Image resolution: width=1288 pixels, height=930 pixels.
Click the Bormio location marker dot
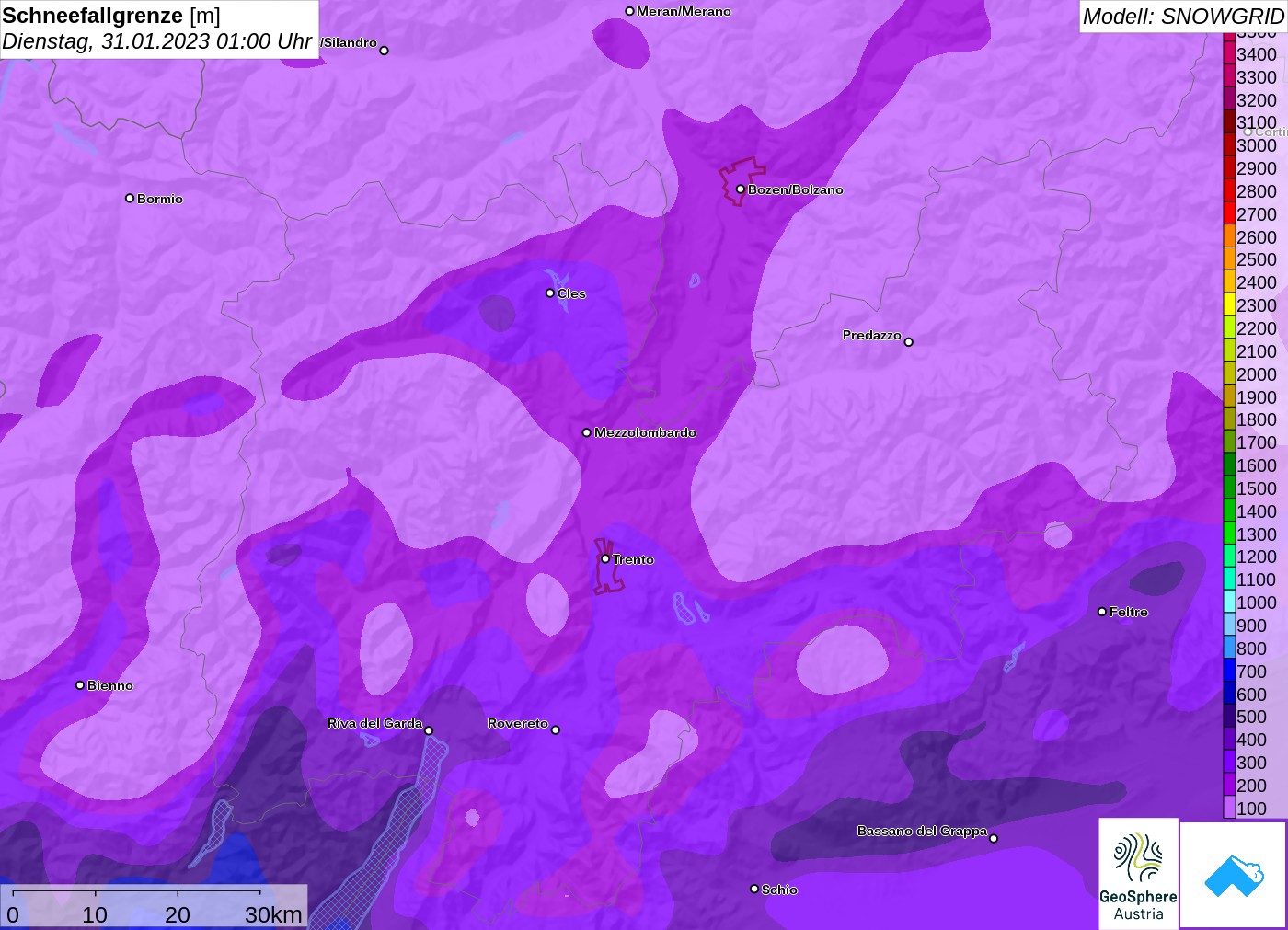click(130, 198)
